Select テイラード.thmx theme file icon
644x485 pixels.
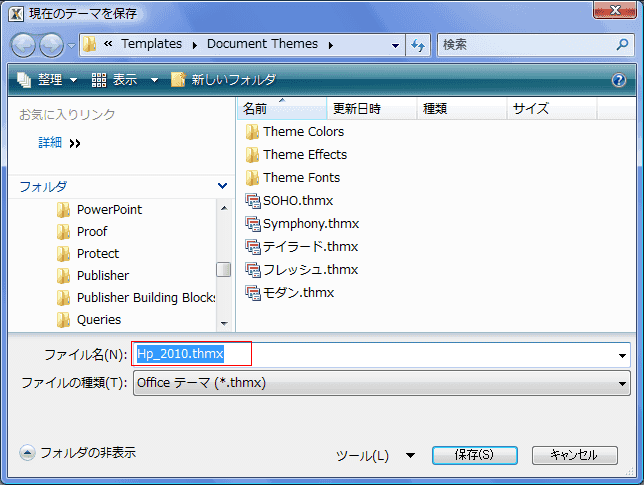coord(253,247)
